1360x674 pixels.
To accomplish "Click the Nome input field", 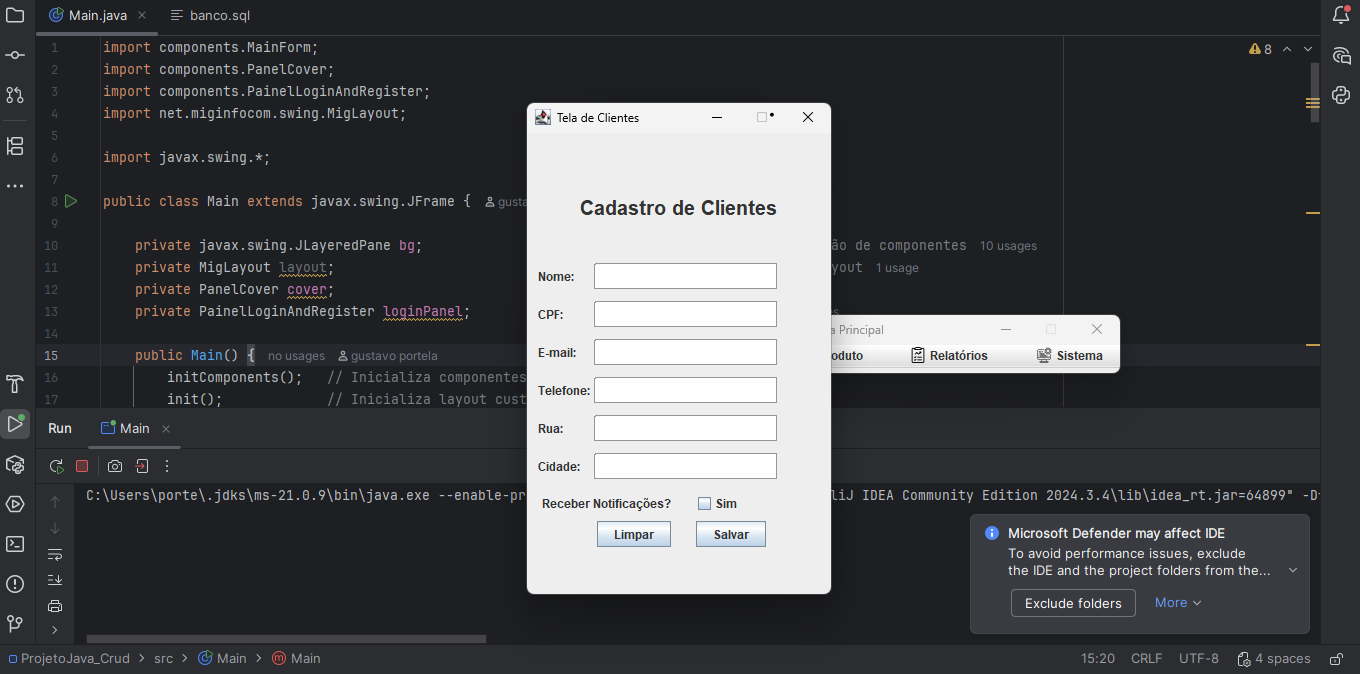I will click(685, 275).
